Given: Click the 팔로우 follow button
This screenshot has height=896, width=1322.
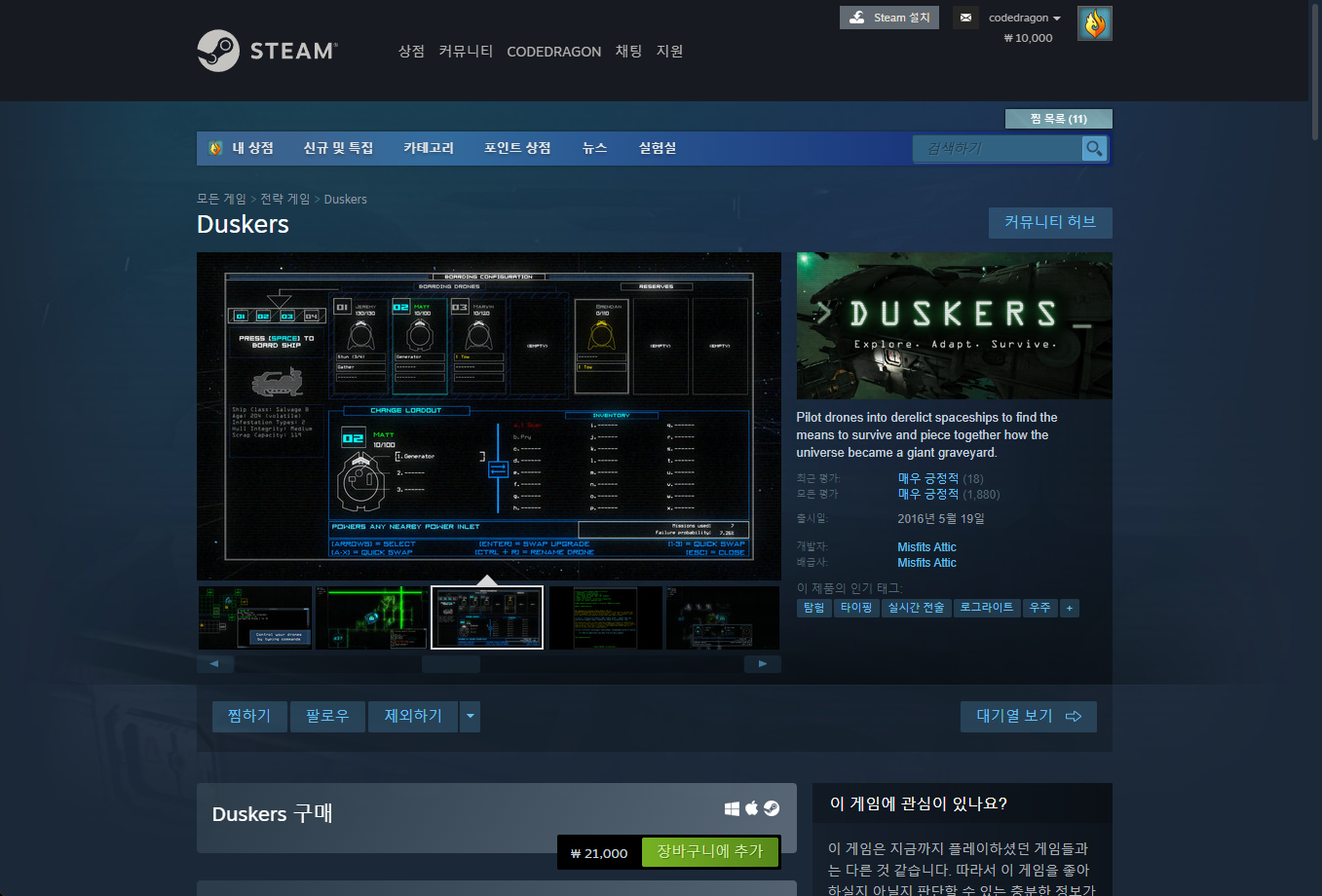Looking at the screenshot, I should click(x=327, y=716).
